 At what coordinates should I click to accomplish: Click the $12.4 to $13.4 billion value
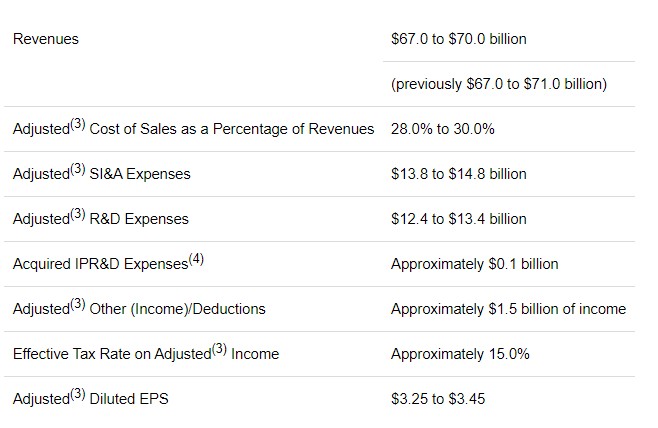(458, 219)
